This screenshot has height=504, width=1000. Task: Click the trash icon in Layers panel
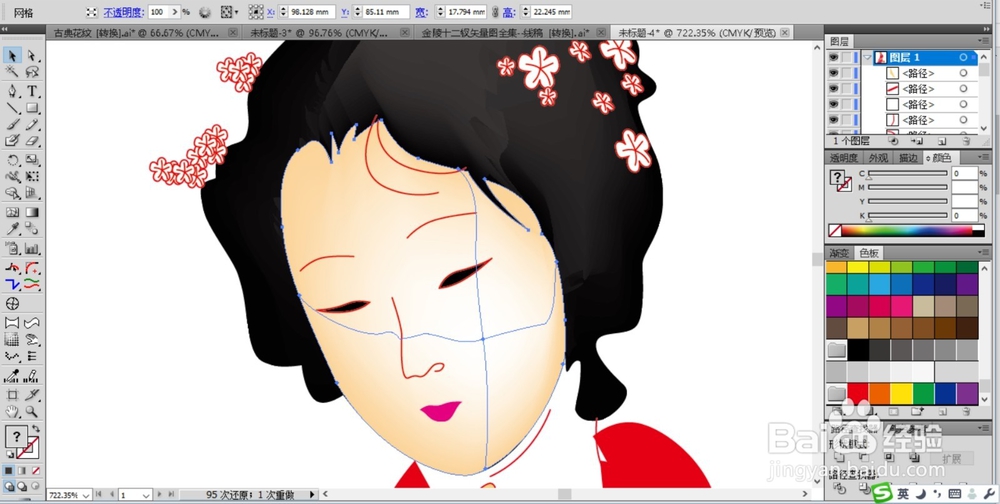point(966,141)
